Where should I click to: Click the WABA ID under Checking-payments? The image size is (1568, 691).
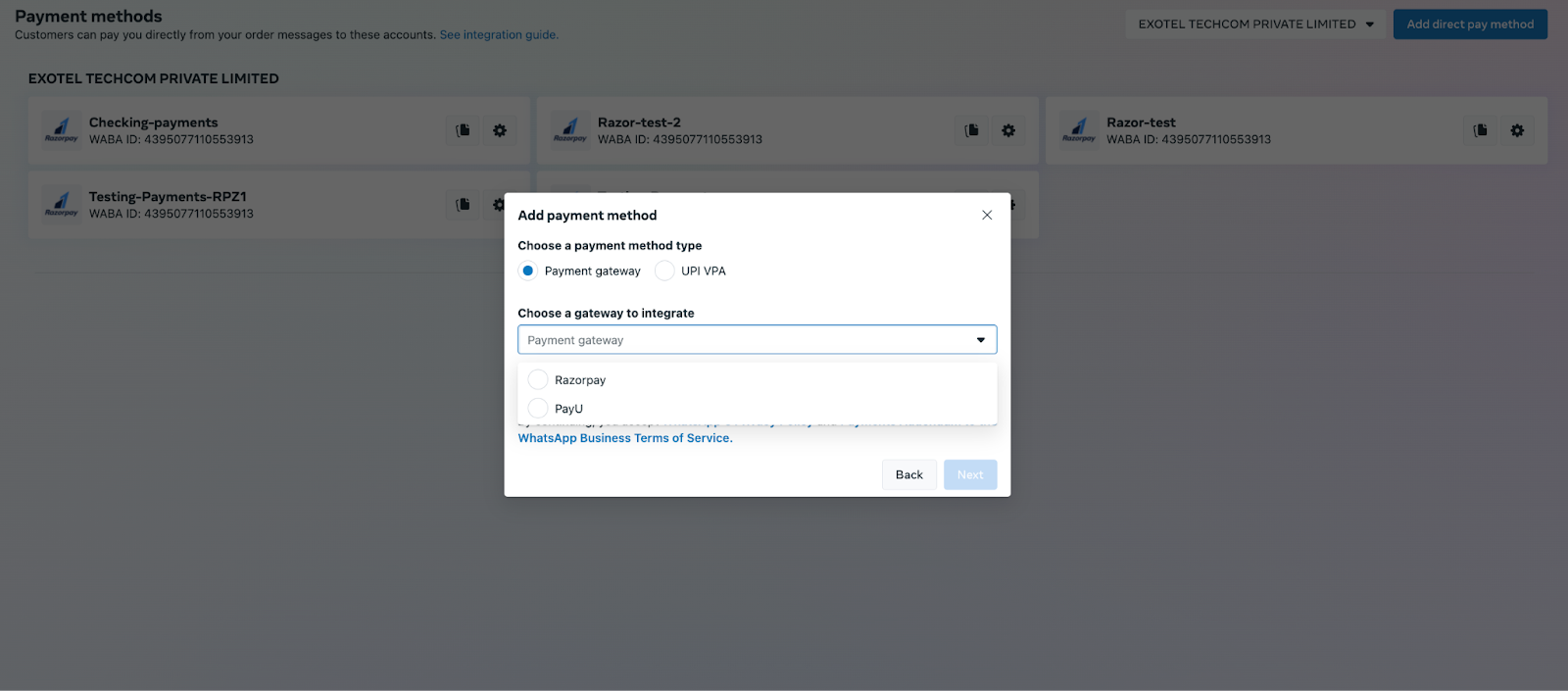(x=171, y=139)
